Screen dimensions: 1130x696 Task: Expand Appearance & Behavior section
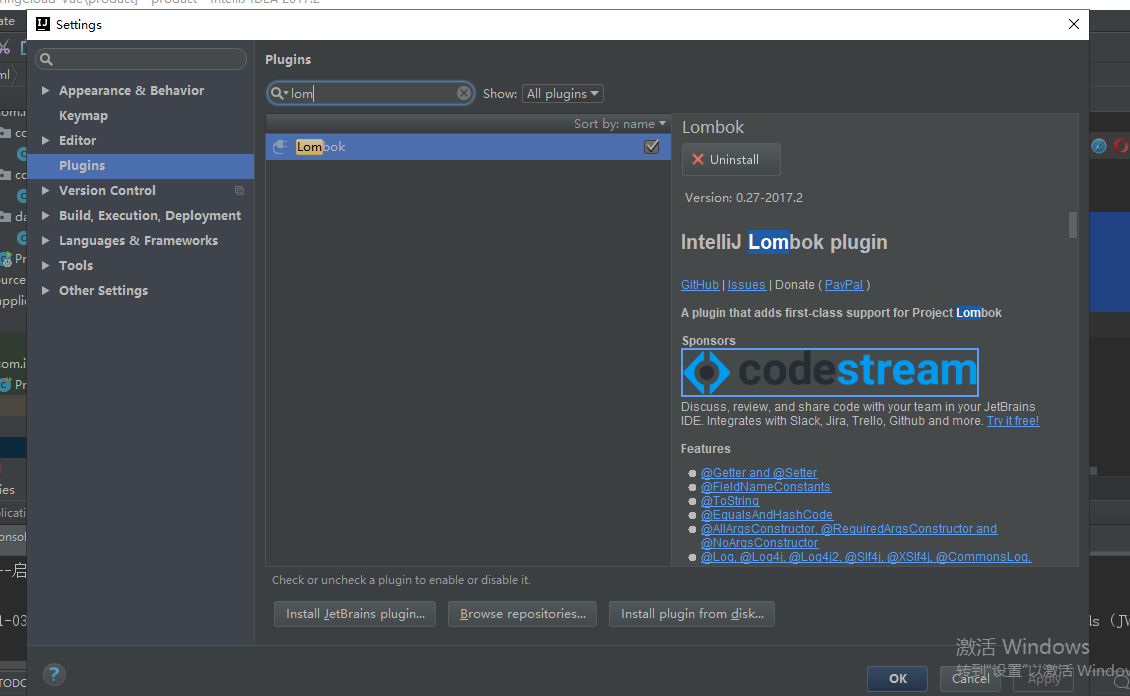pyautogui.click(x=45, y=91)
